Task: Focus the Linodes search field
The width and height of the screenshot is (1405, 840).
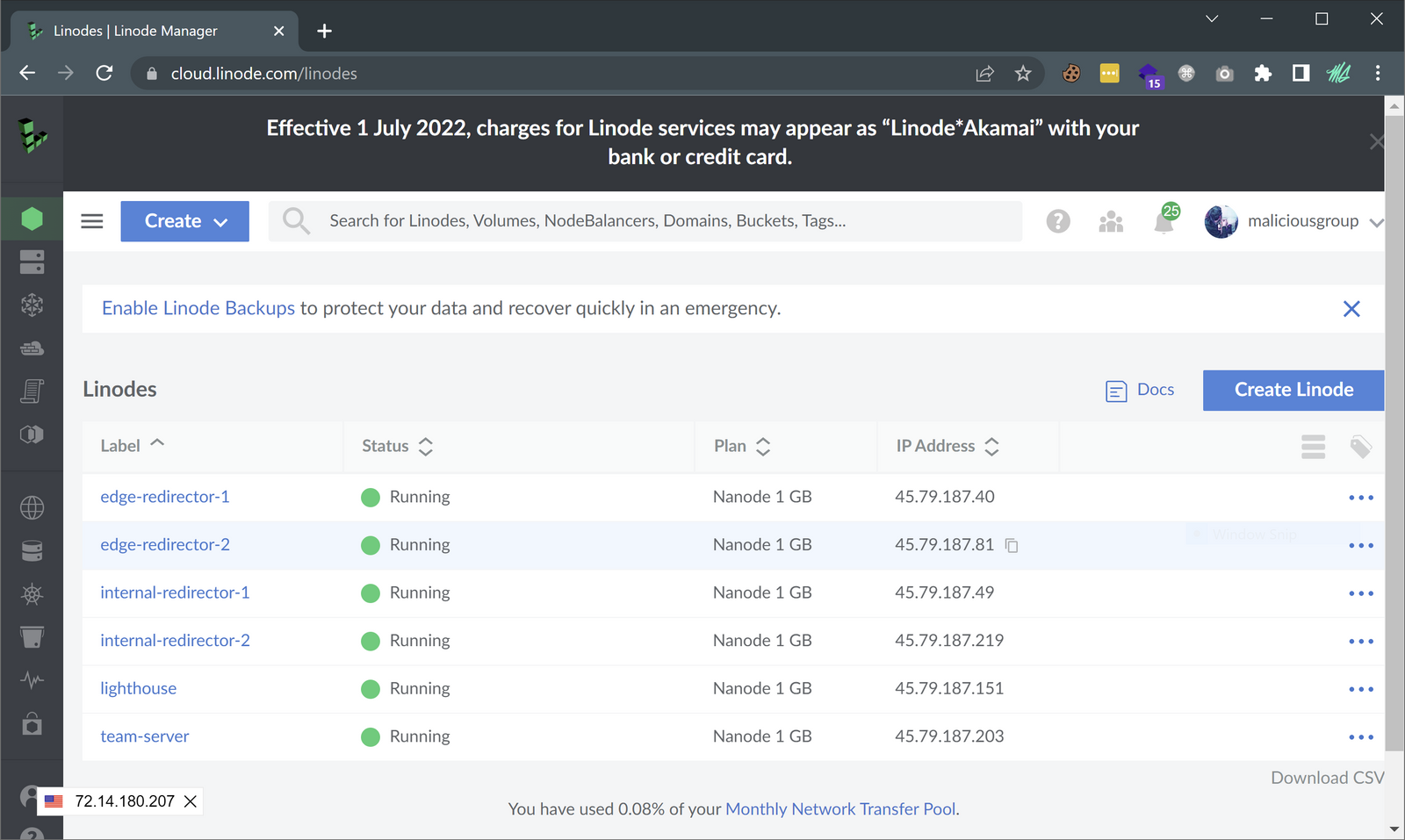Action: pos(645,221)
